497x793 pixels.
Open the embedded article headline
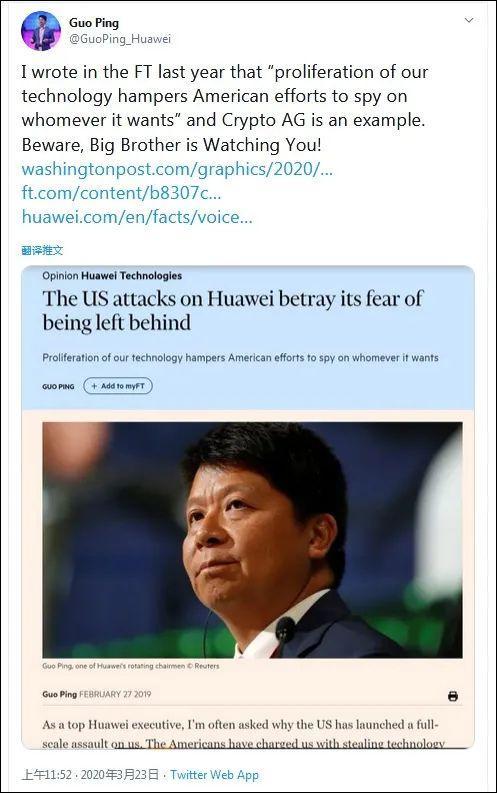point(232,311)
